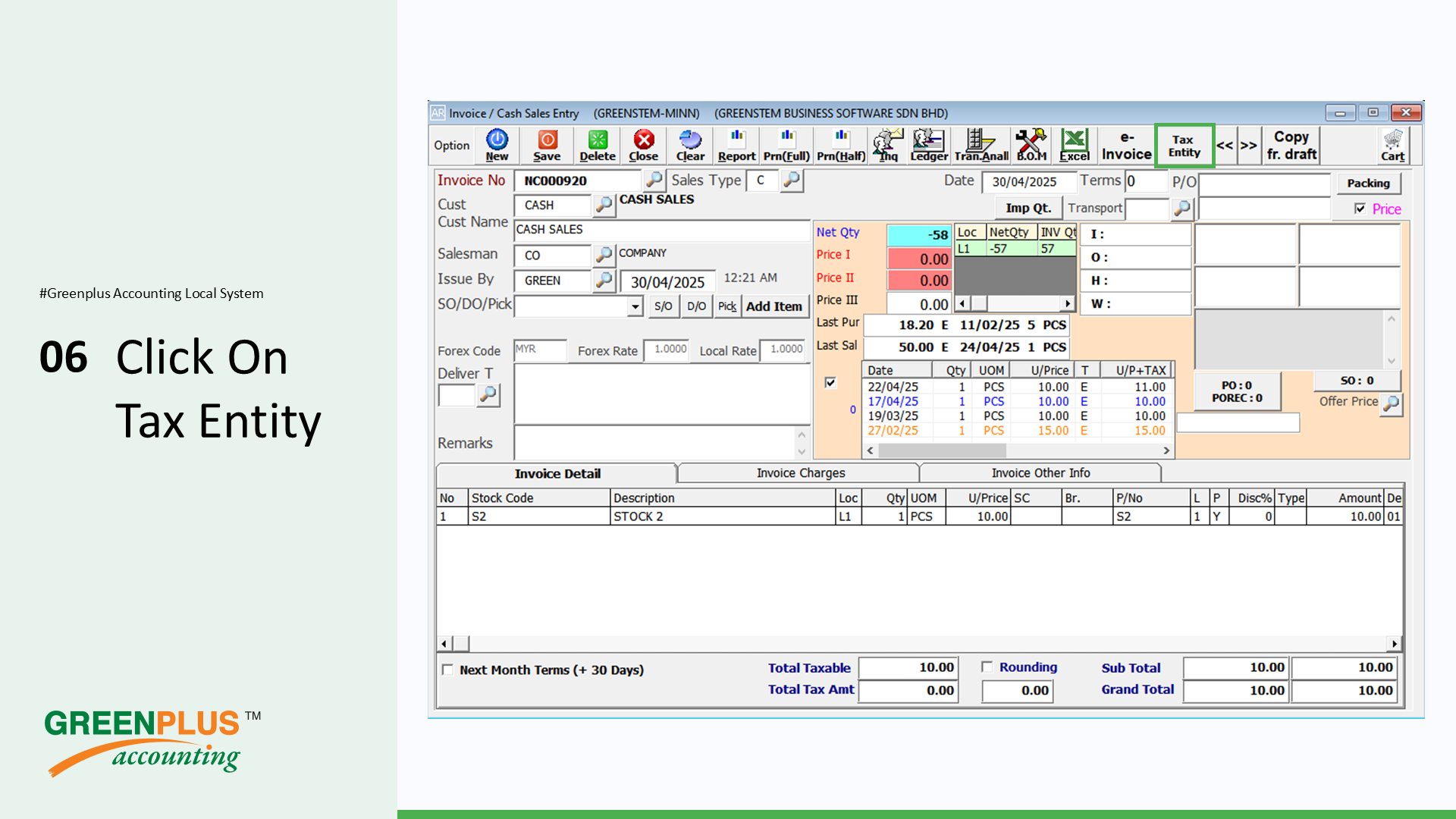1456x819 pixels.
Task: Click the Cust Name field CASH SALES
Action: 661,230
